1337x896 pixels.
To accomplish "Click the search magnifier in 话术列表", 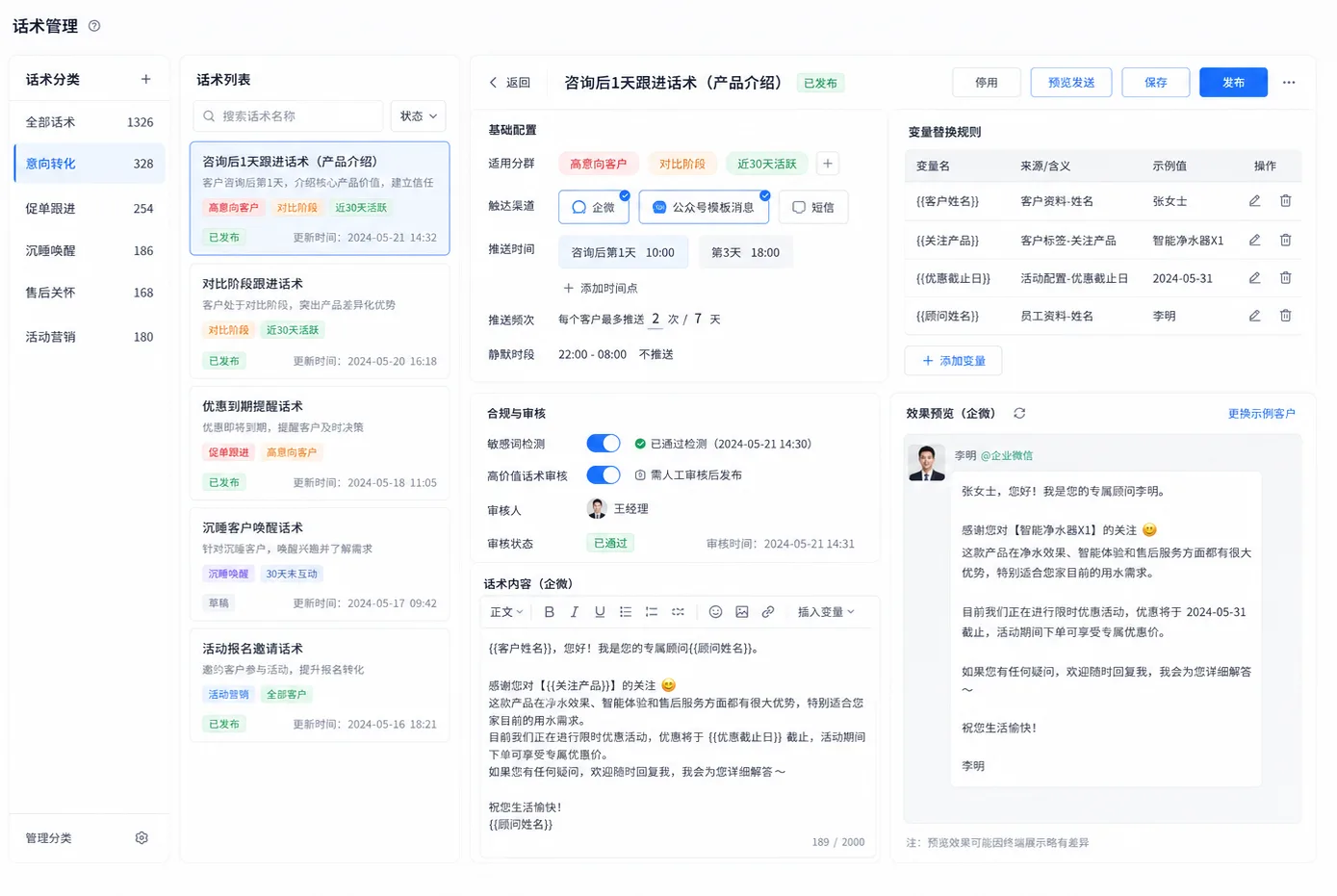I will click(x=210, y=116).
